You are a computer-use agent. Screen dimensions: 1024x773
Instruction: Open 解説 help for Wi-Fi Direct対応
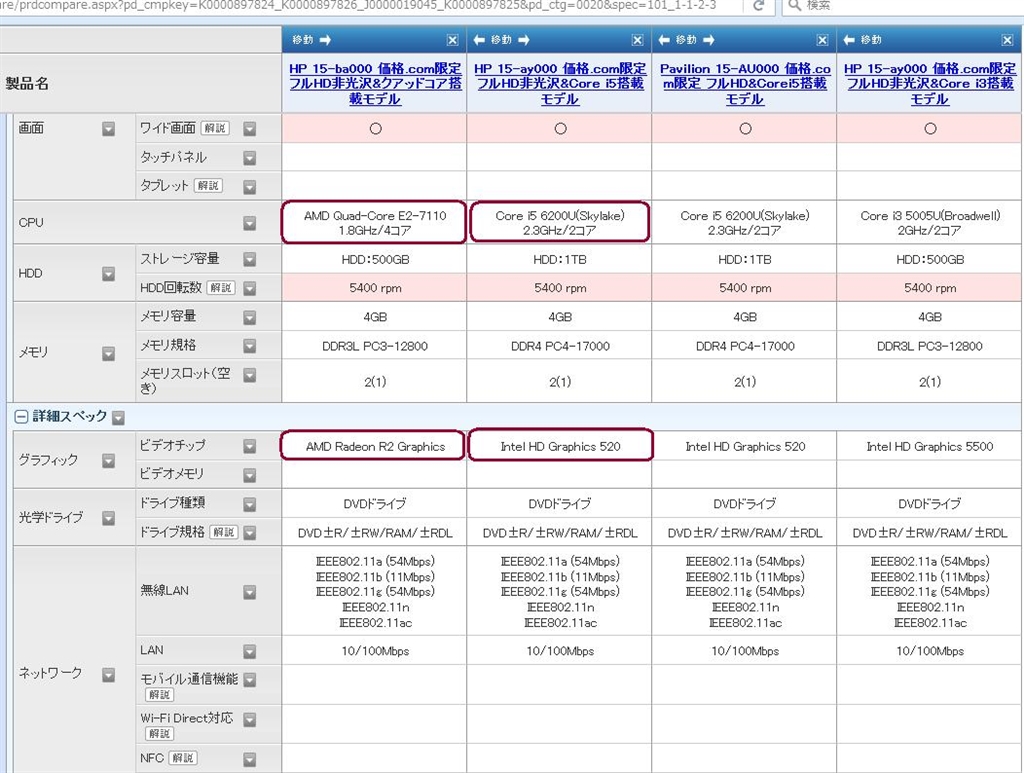pyautogui.click(x=159, y=733)
